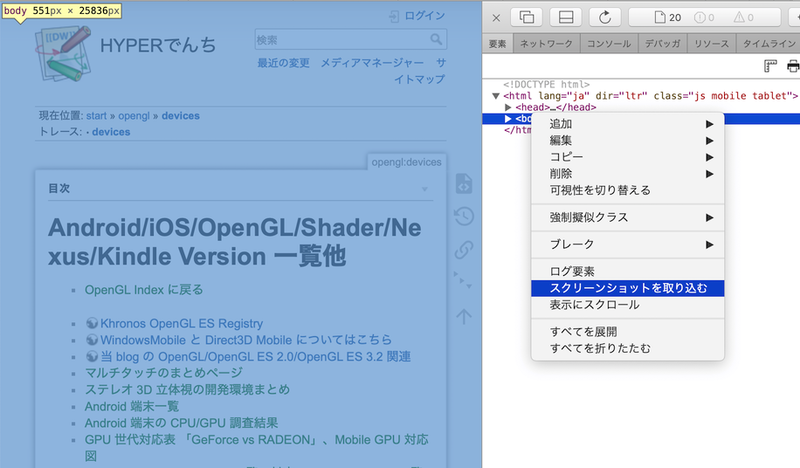
Task: Click the detach inspector window icon
Action: pyautogui.click(x=527, y=17)
